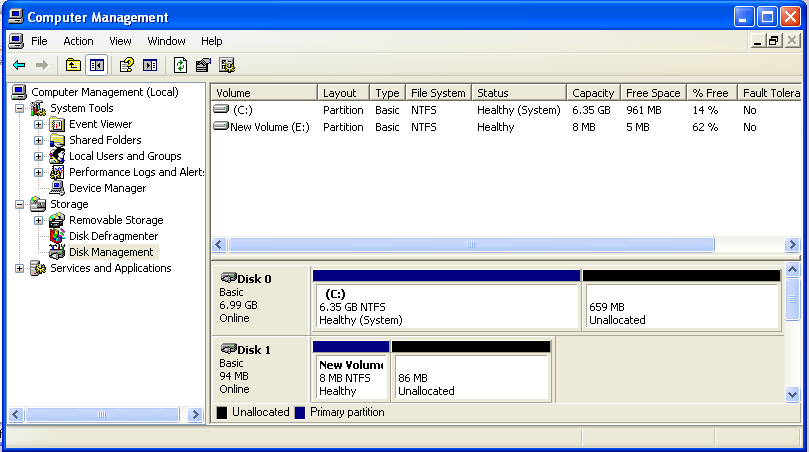809x452 pixels.
Task: Click the menu bar console icon
Action: [17, 41]
